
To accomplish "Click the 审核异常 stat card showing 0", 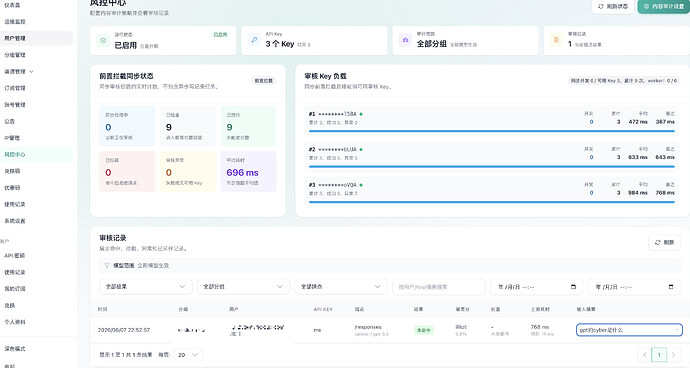I will [188, 171].
